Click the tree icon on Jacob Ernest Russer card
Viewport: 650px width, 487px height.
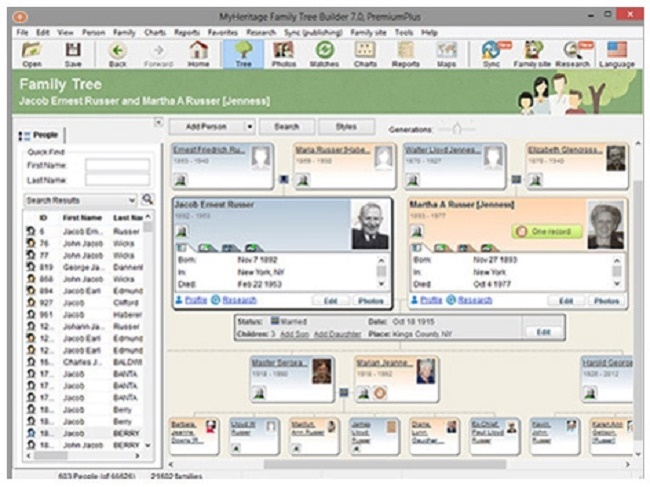pos(182,231)
